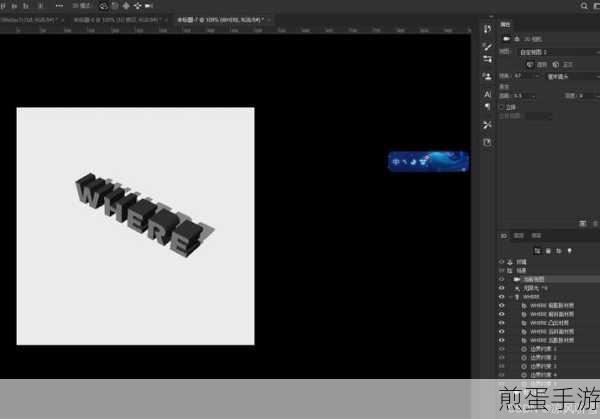Select 边界约束 3 in 3D panel
The height and width of the screenshot is (419, 600).
coord(549,366)
